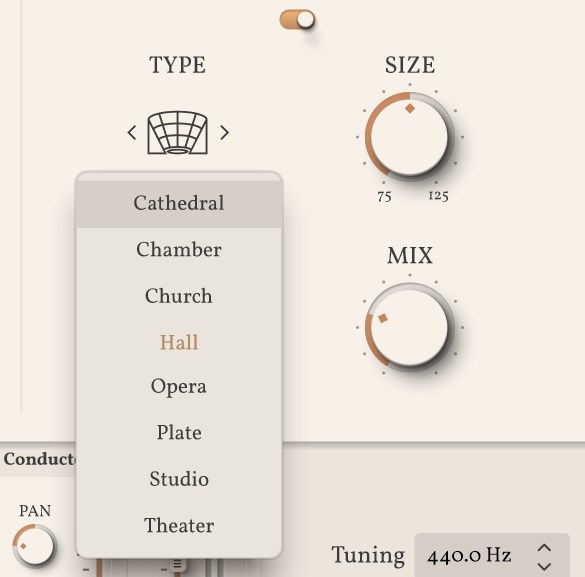Increase tuning with the up arrow

pyautogui.click(x=544, y=548)
